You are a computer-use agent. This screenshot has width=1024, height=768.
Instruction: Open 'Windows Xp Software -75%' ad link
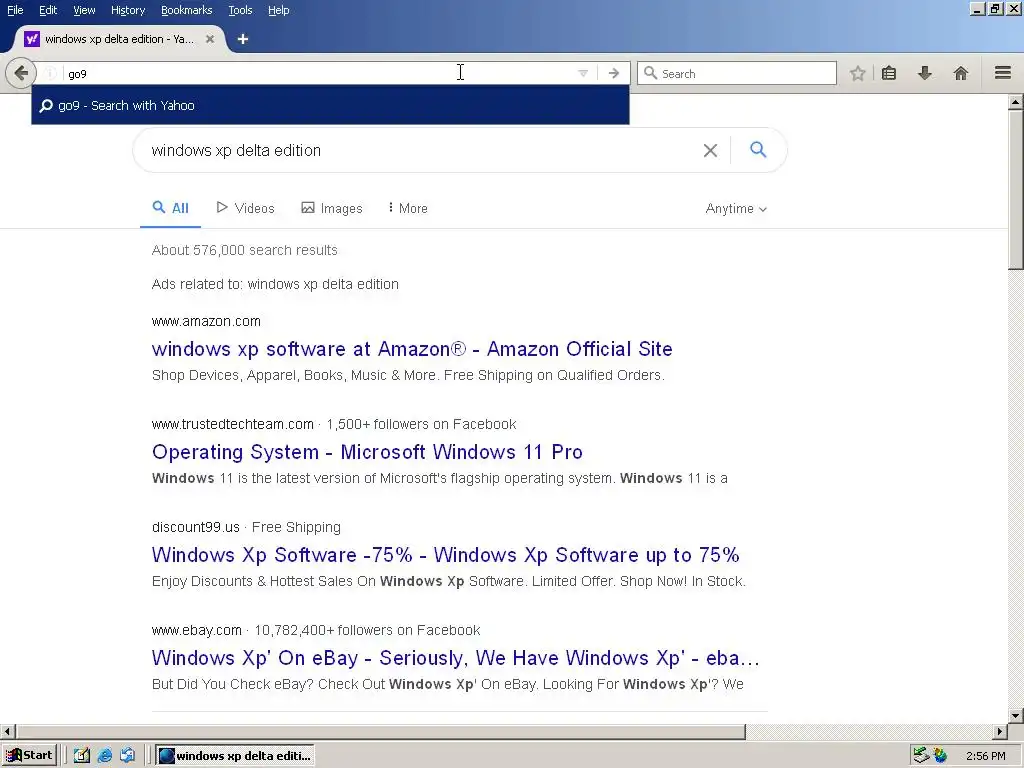445,555
